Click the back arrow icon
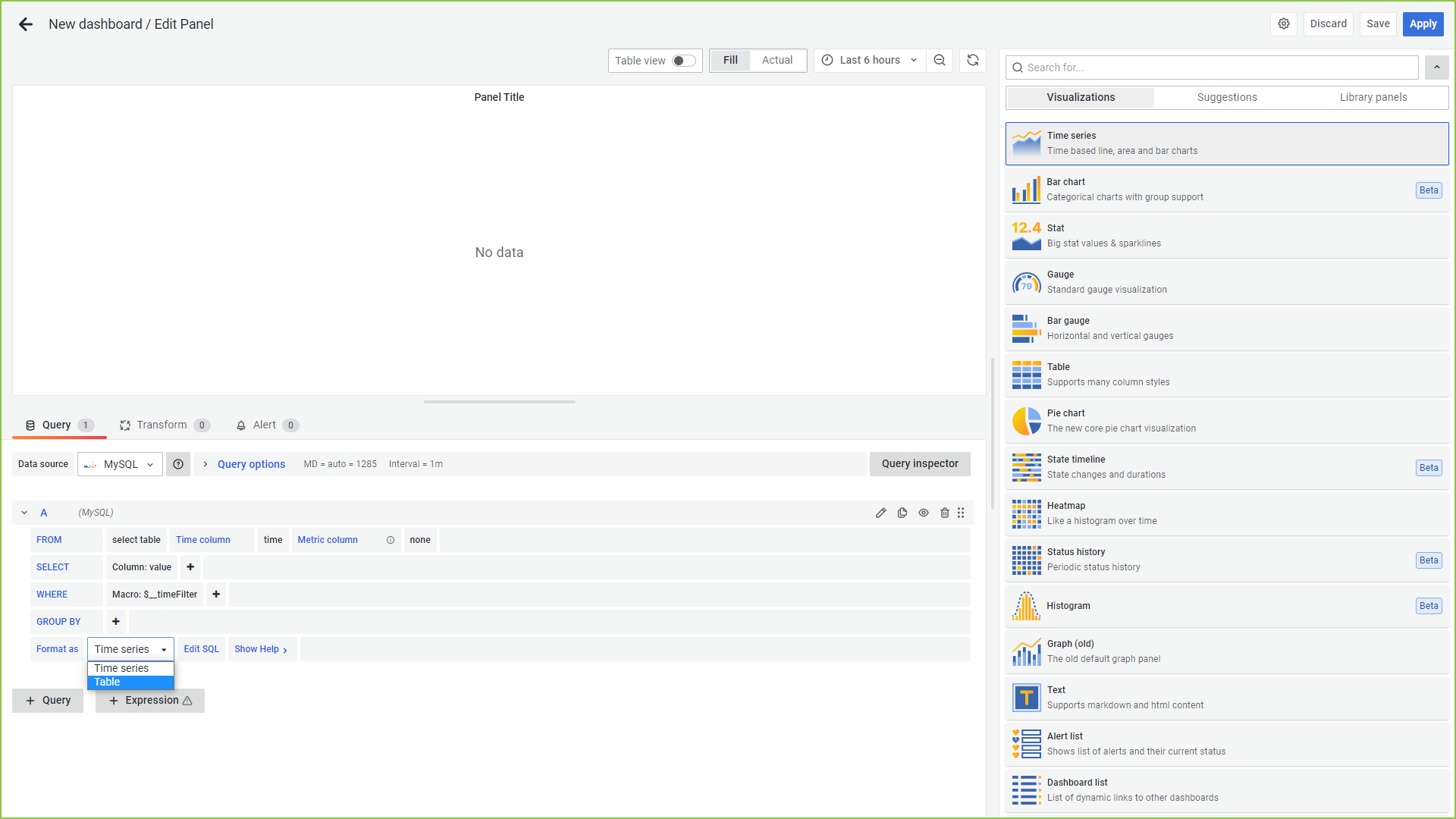 26,24
